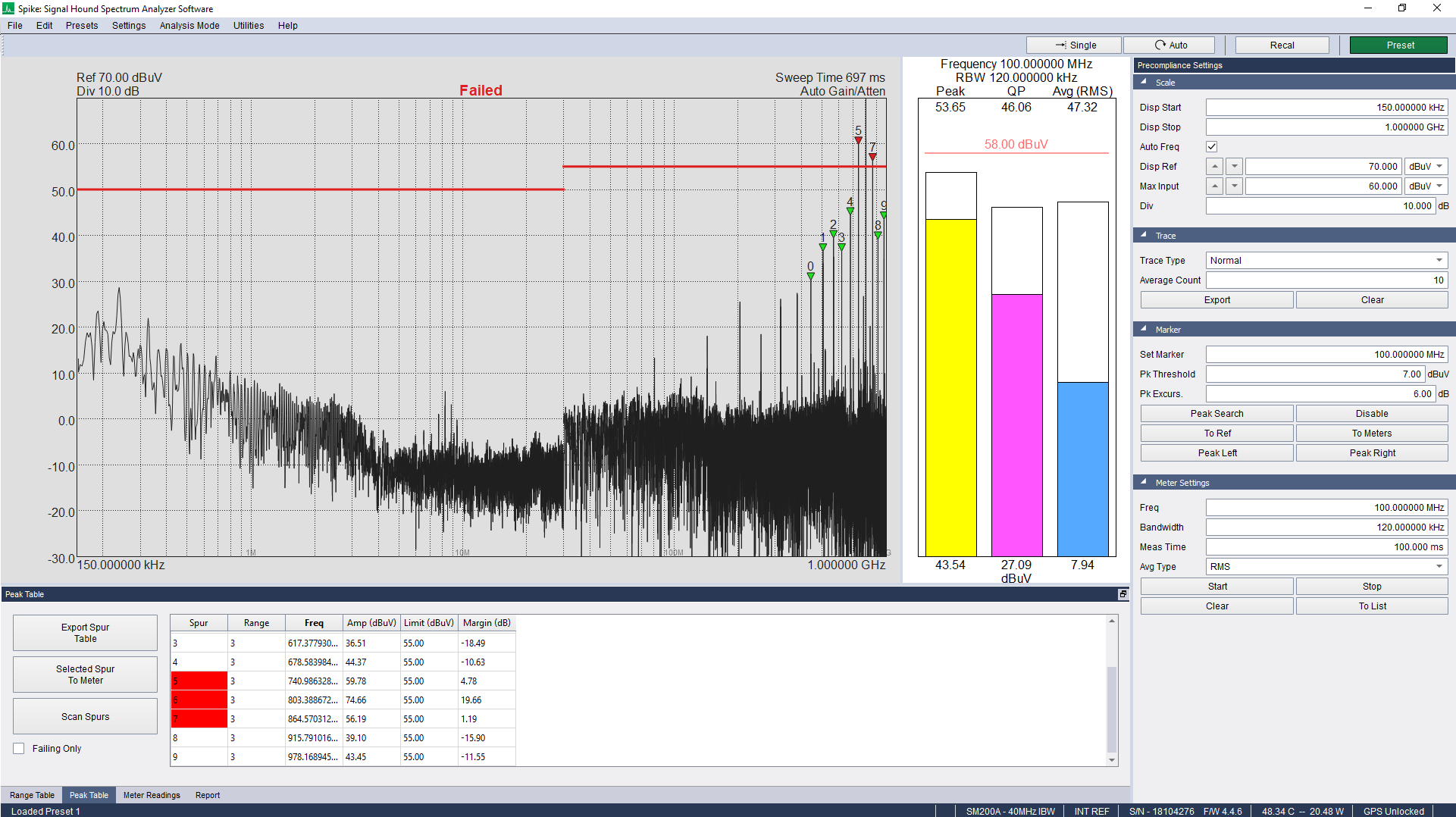1456x817 pixels.
Task: Select spur marker 4 on the spectrum
Action: (850, 211)
